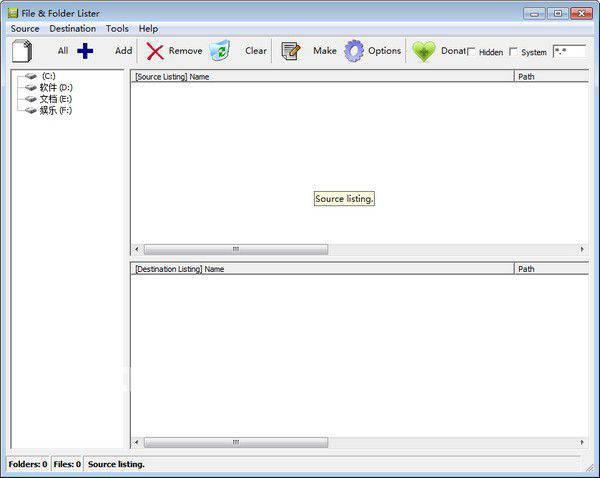
Task: Select the 娱乐 (F:) drive
Action: click(x=56, y=111)
